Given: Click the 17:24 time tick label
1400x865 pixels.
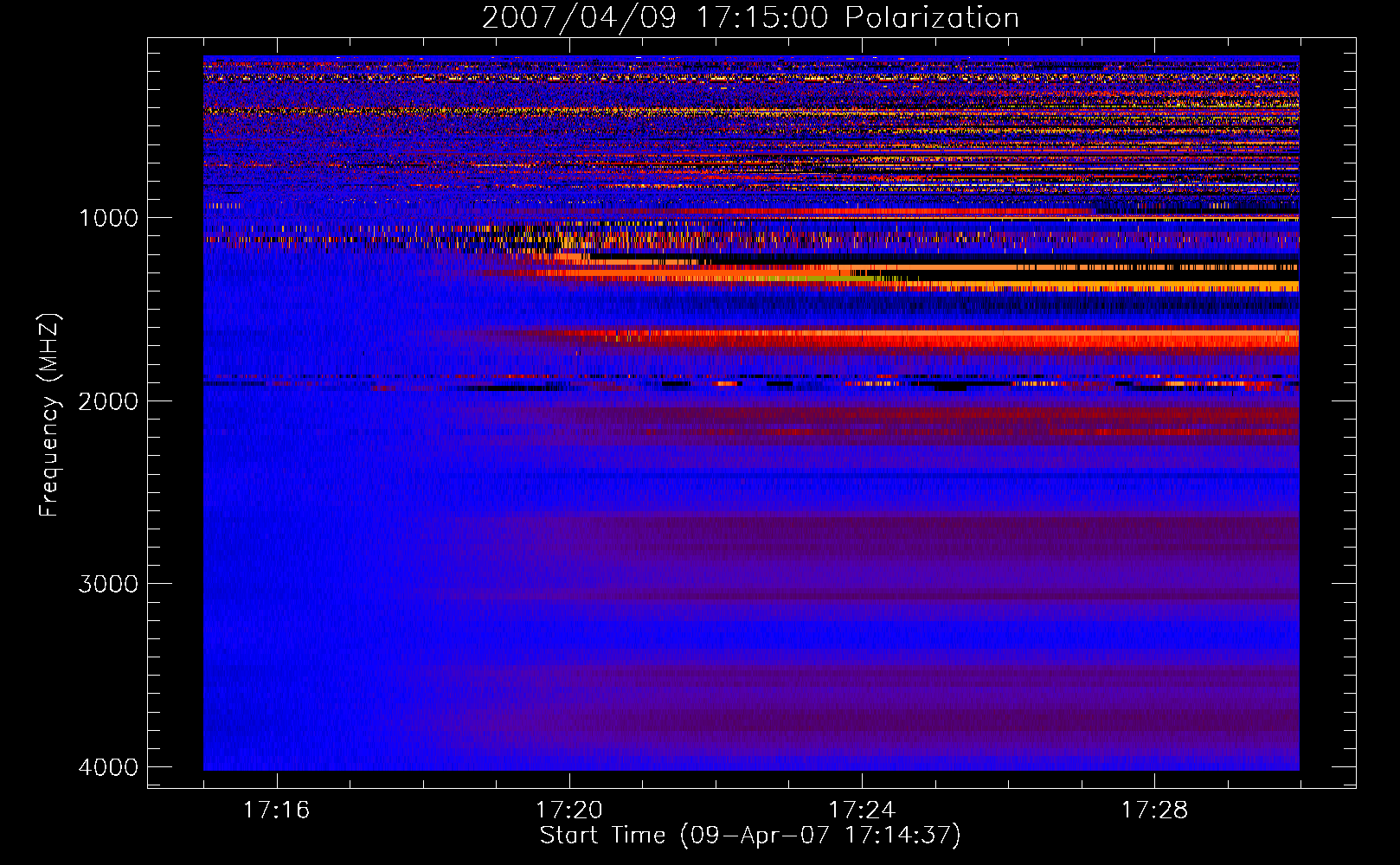Looking at the screenshot, I should tap(862, 811).
